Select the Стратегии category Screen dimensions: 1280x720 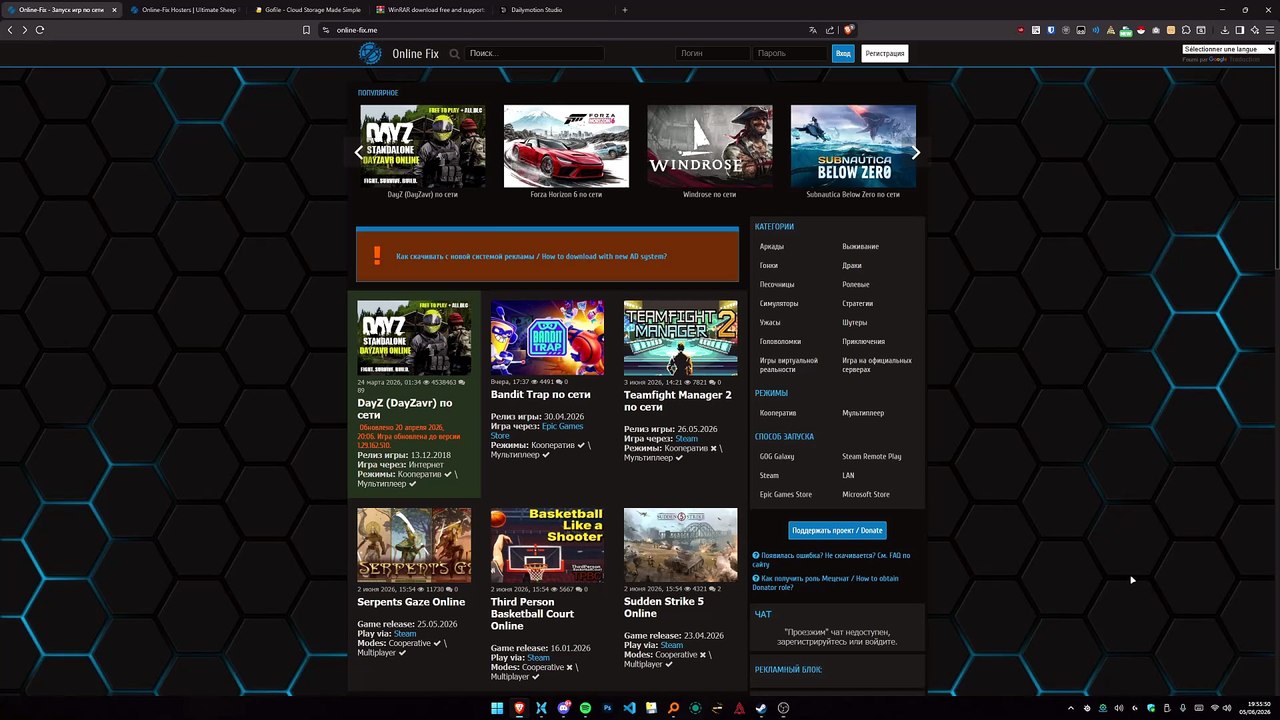tap(858, 304)
